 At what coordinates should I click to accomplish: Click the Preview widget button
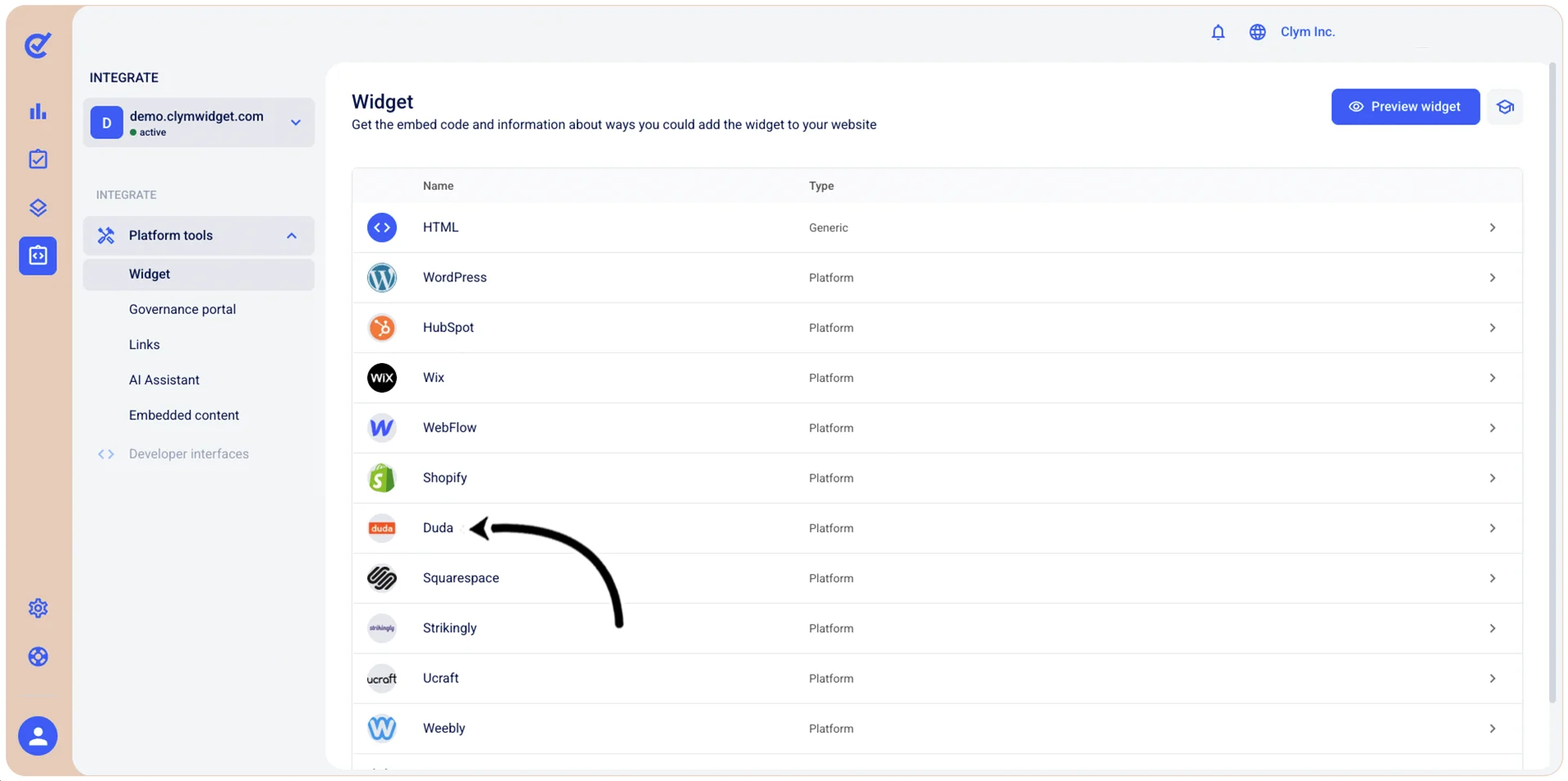click(x=1405, y=107)
